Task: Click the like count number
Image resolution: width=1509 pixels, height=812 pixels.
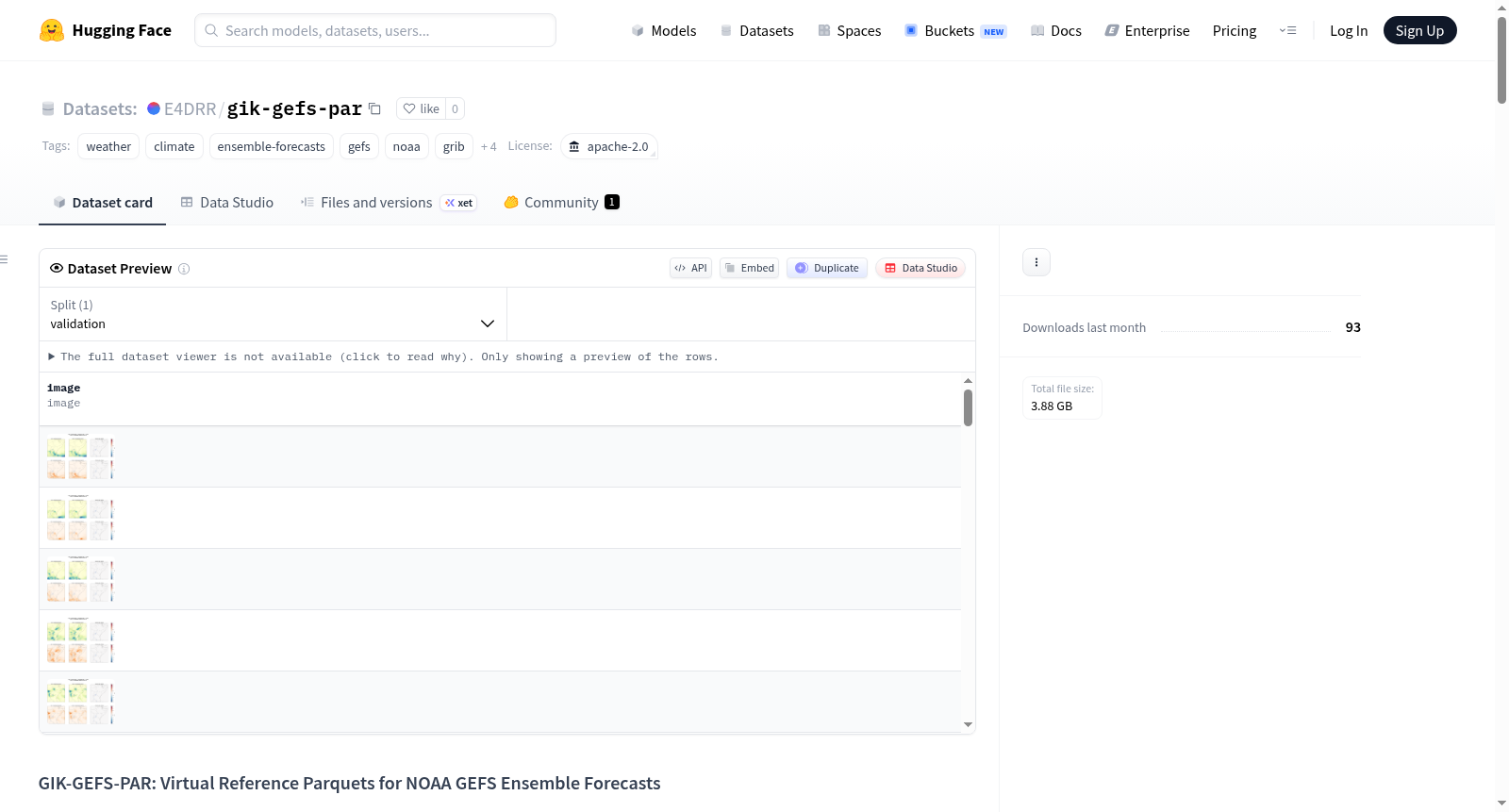Action: click(x=455, y=108)
